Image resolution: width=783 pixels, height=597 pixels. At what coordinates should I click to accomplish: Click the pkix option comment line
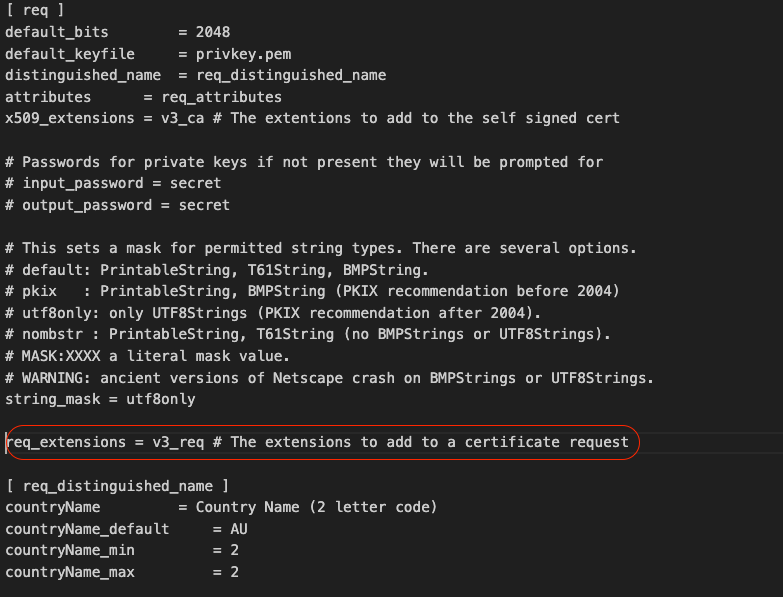click(x=312, y=292)
